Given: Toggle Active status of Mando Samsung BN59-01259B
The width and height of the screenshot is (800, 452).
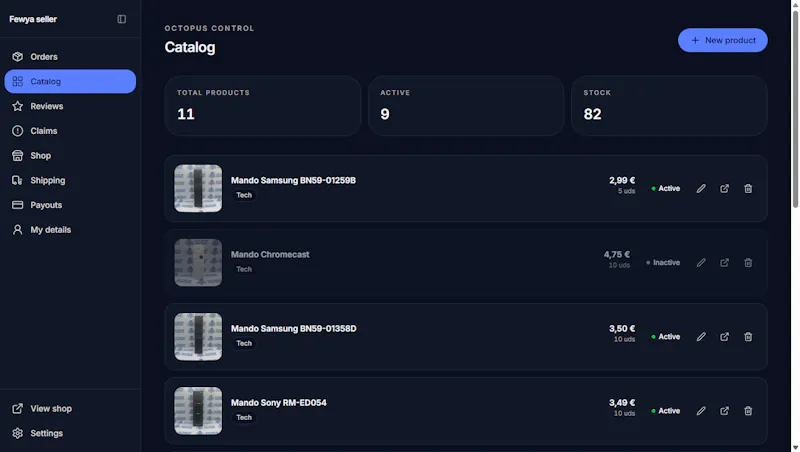Looking at the screenshot, I should pos(665,189).
